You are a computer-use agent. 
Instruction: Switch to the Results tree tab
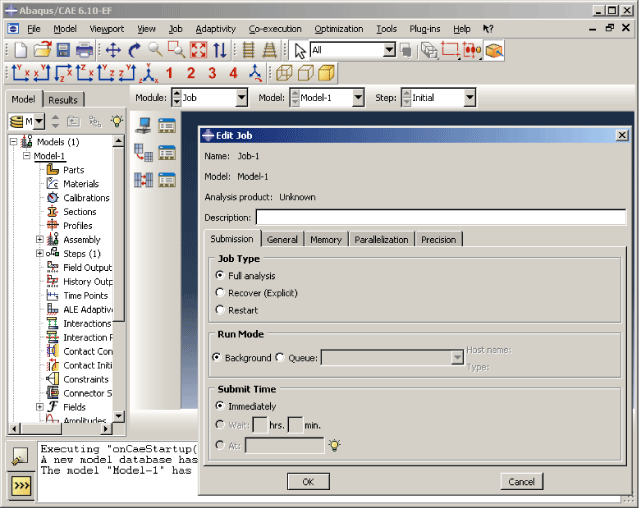(63, 100)
